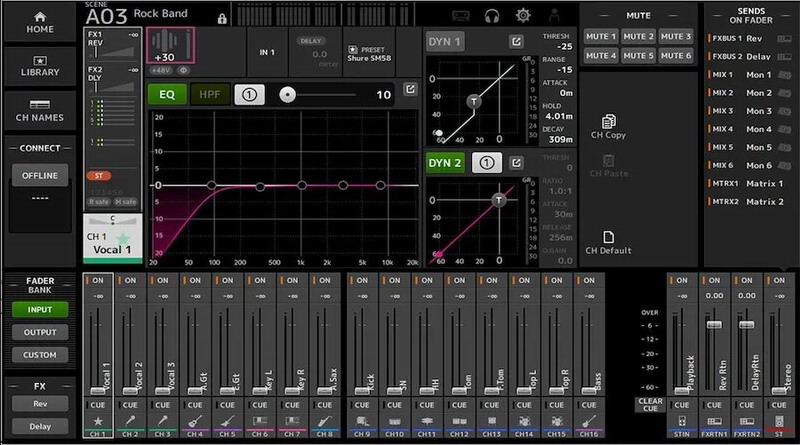The image size is (800, 445).
Task: Open the setup gear icon
Action: coord(523,16)
